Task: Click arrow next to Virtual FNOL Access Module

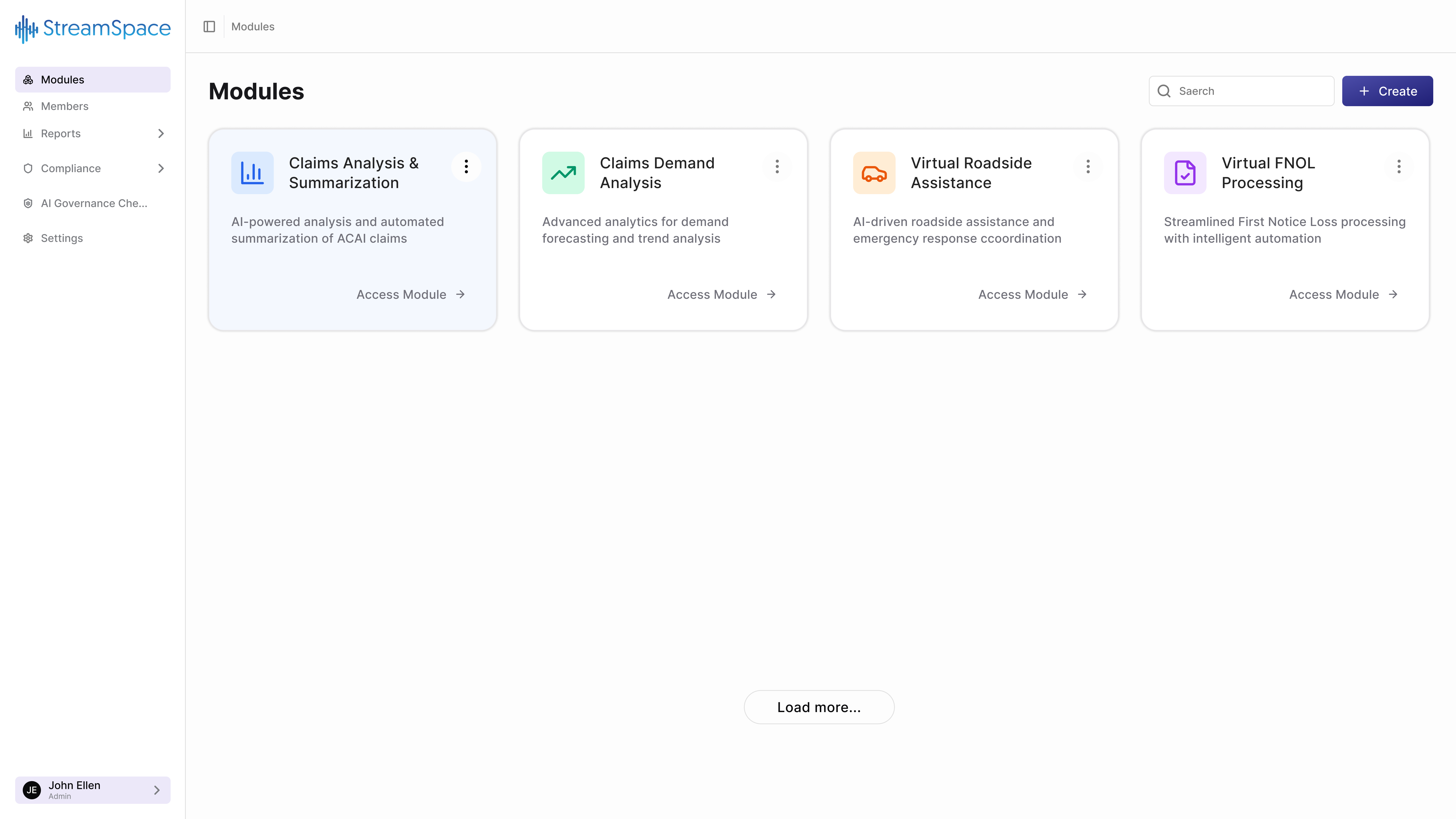Action: (x=1393, y=294)
